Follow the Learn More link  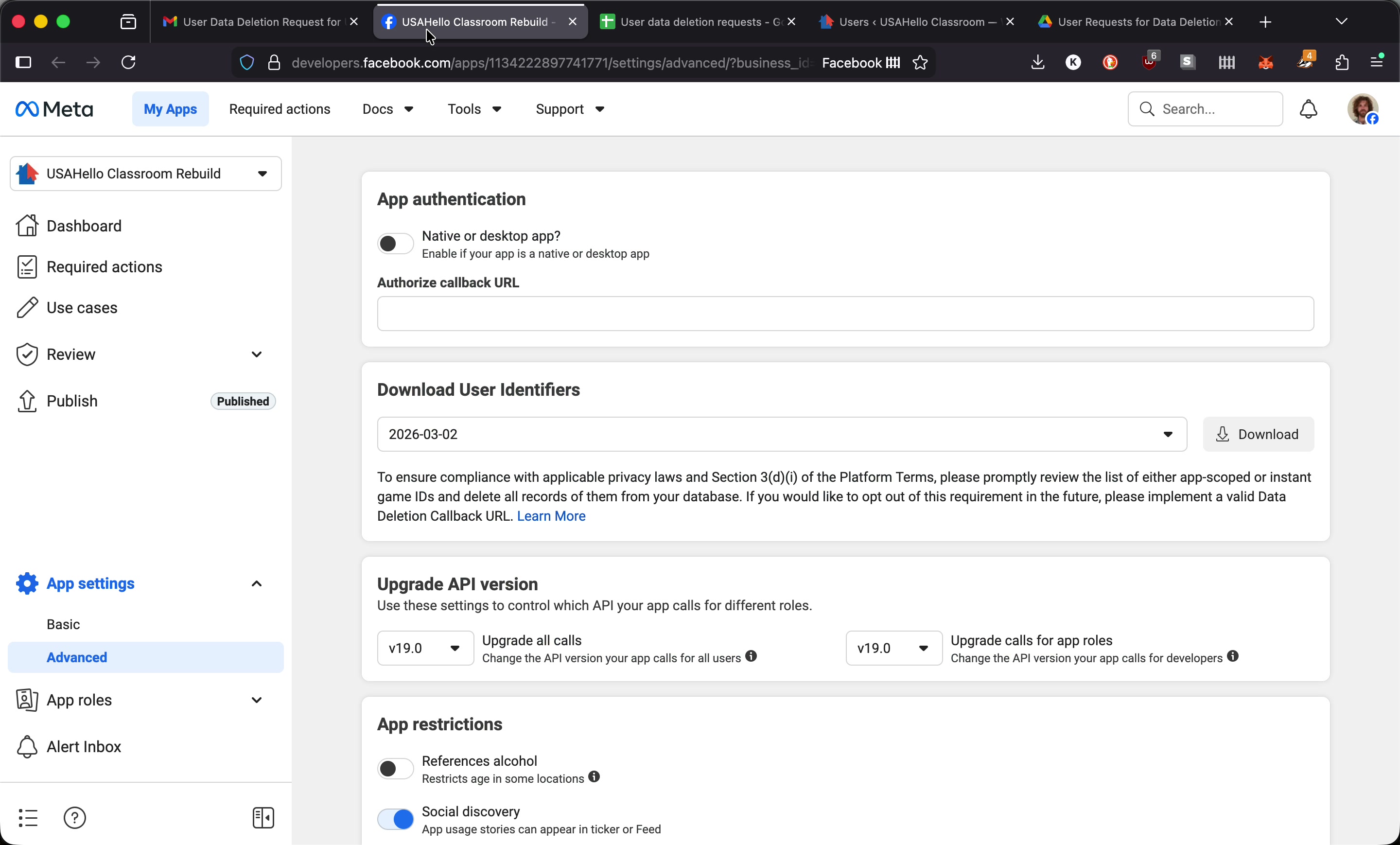tap(551, 515)
